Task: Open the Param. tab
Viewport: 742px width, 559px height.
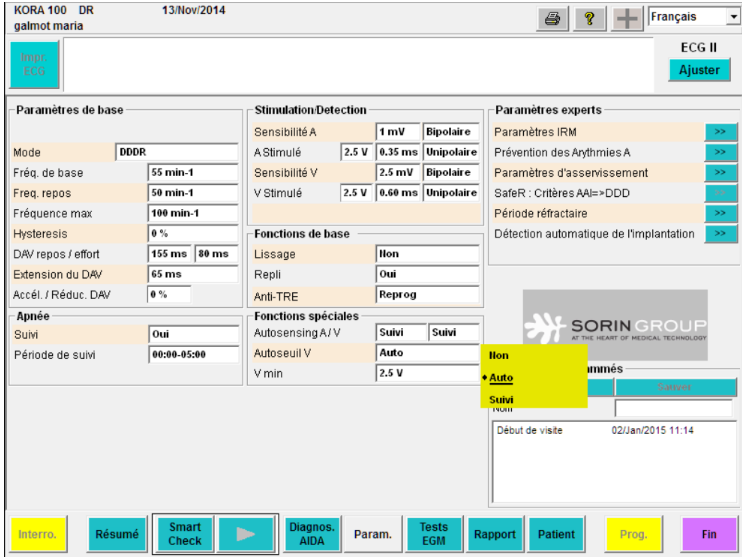Action: tap(373, 534)
